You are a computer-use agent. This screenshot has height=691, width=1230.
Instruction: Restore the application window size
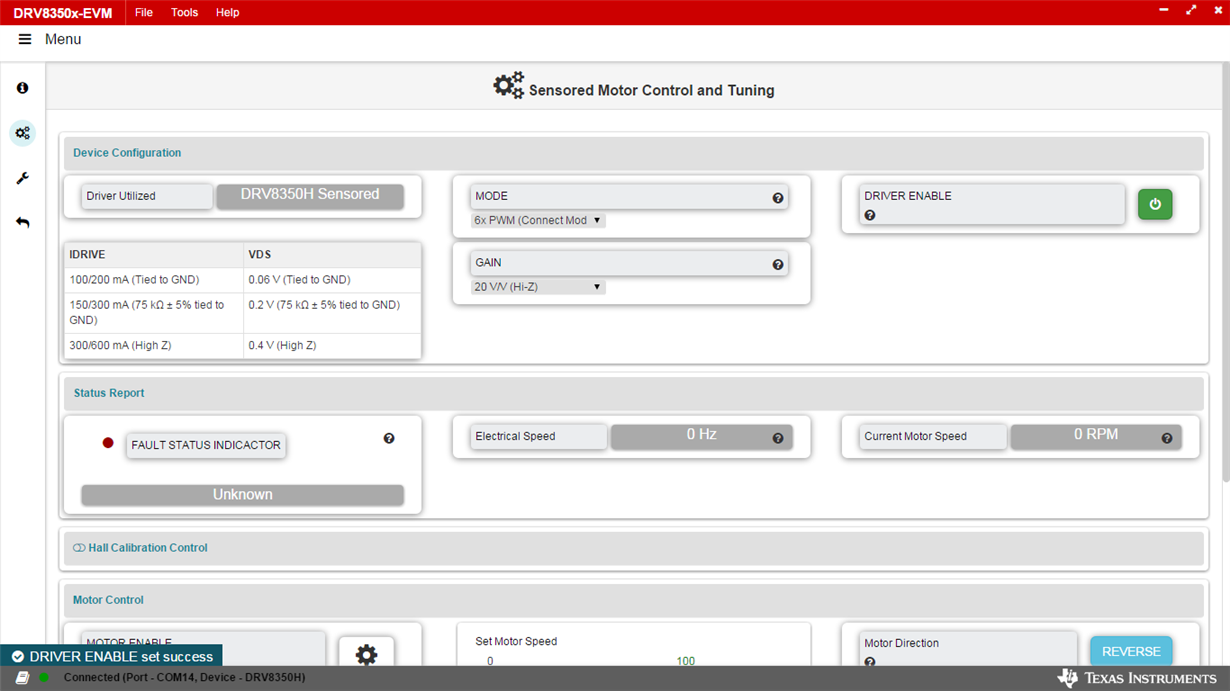pyautogui.click(x=1191, y=10)
